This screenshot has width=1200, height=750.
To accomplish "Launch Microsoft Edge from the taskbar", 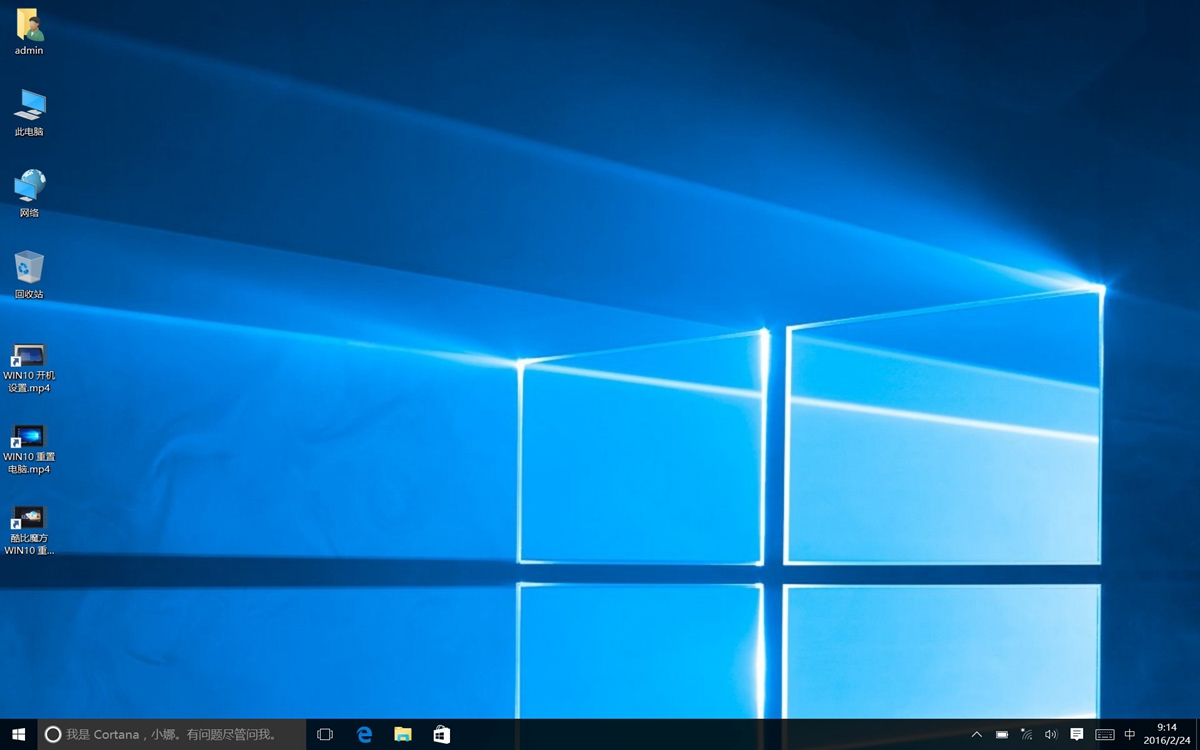I will [x=364, y=734].
